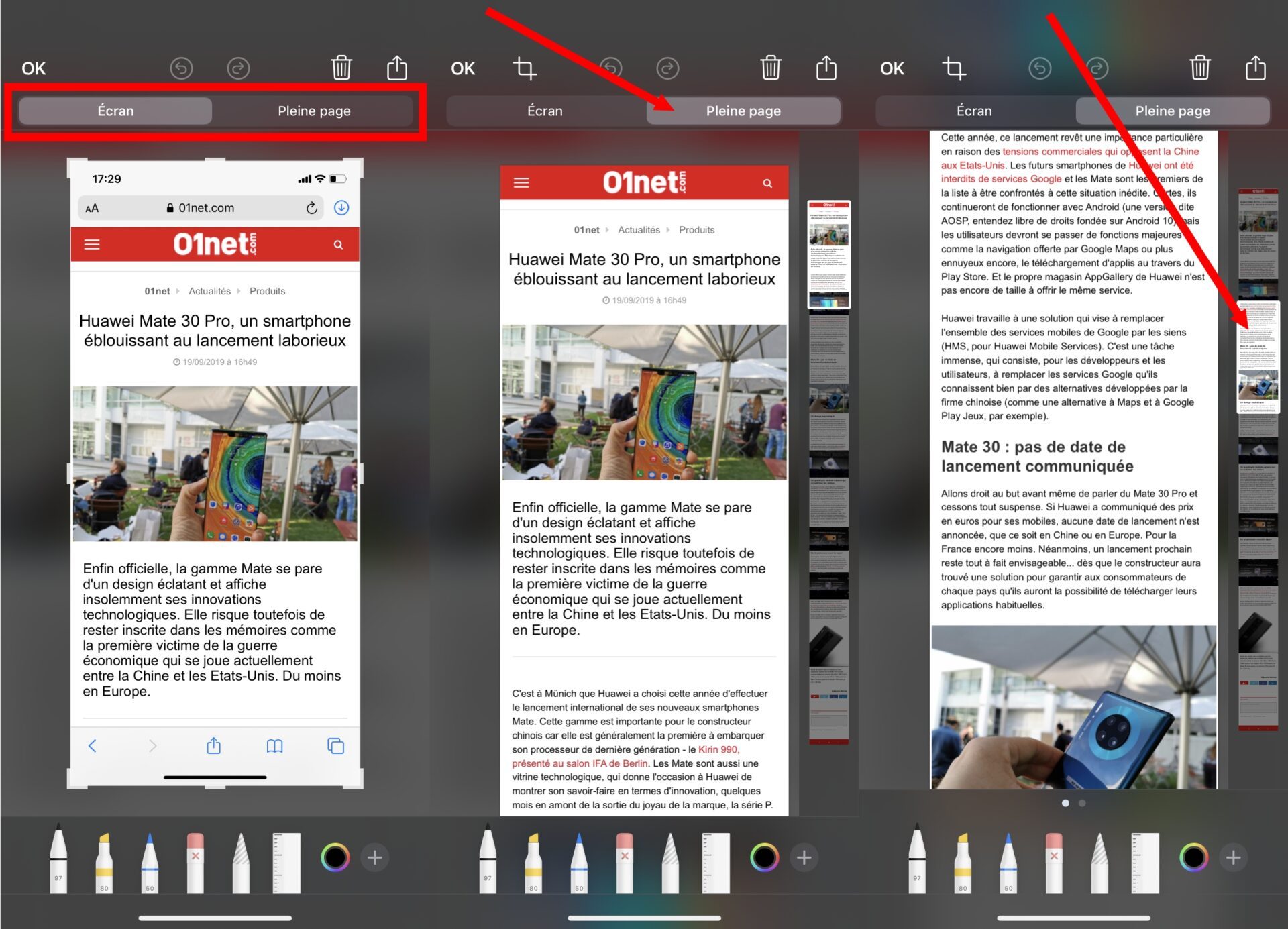Tap the plus button in the middle editor
Screen dimensions: 1288x929
click(804, 857)
